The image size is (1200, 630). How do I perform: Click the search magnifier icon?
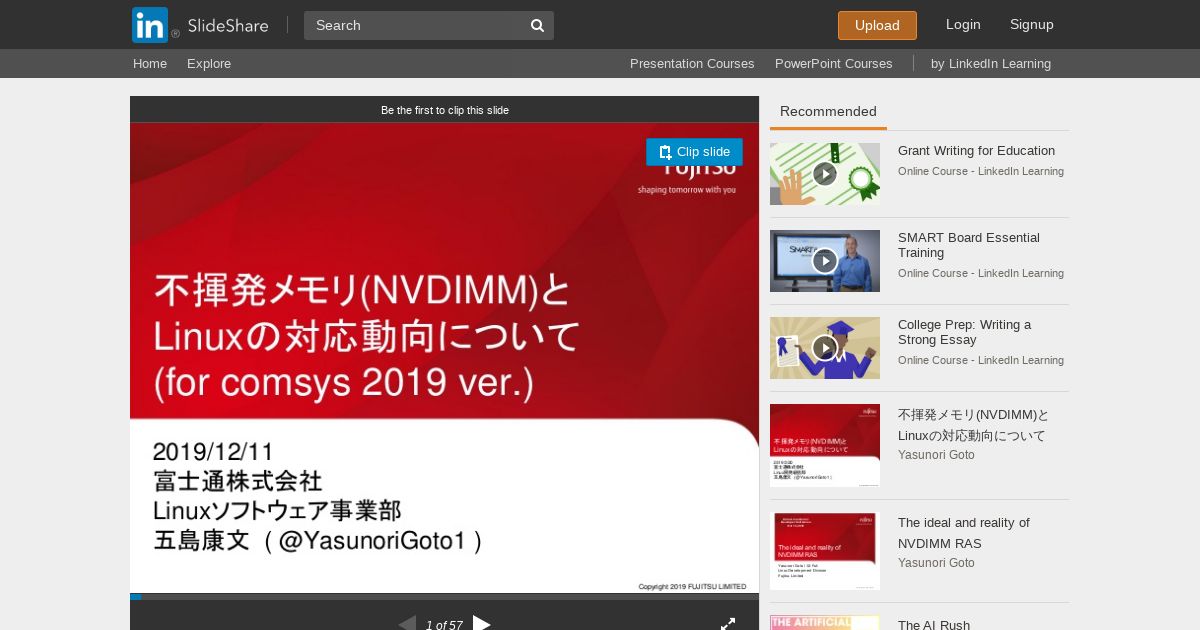537,25
